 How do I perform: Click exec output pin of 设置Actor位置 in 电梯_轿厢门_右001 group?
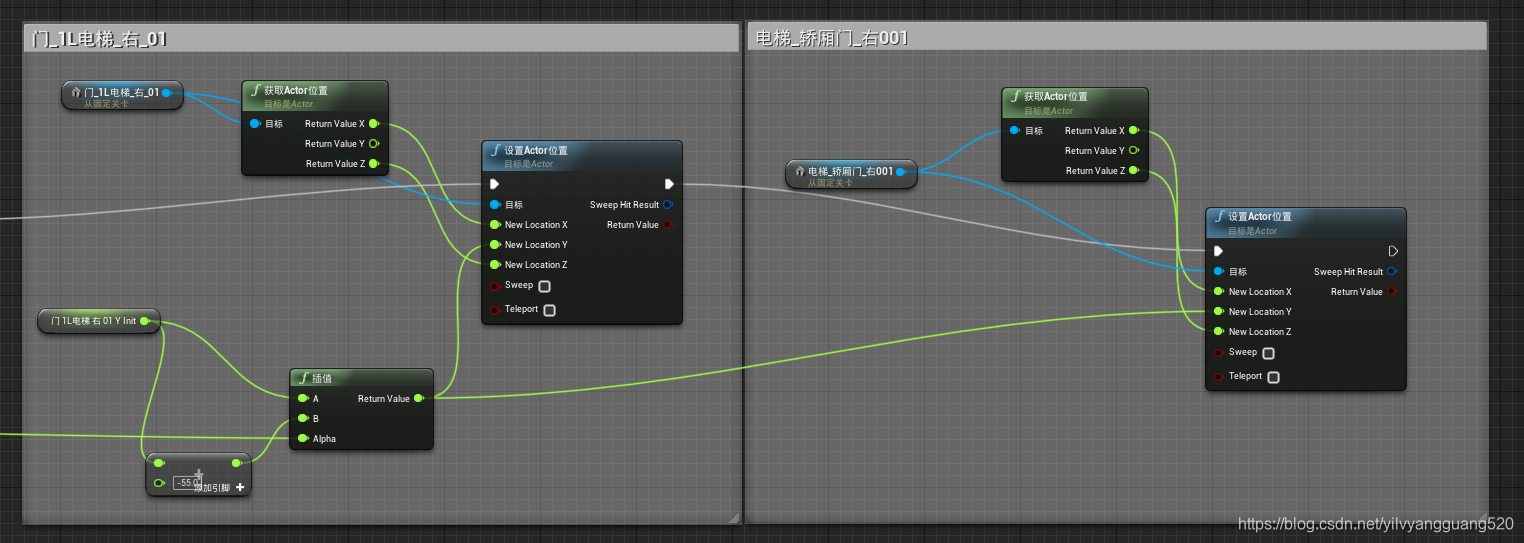1394,251
